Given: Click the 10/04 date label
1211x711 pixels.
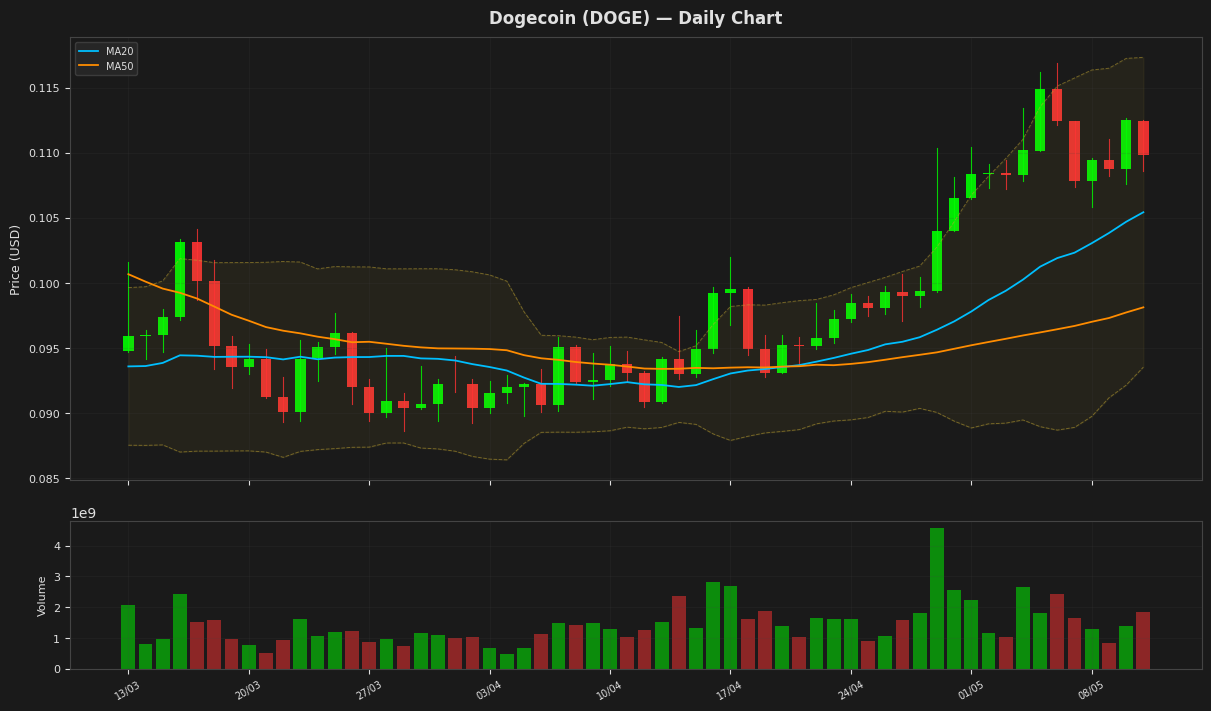Looking at the screenshot, I should 609,691.
